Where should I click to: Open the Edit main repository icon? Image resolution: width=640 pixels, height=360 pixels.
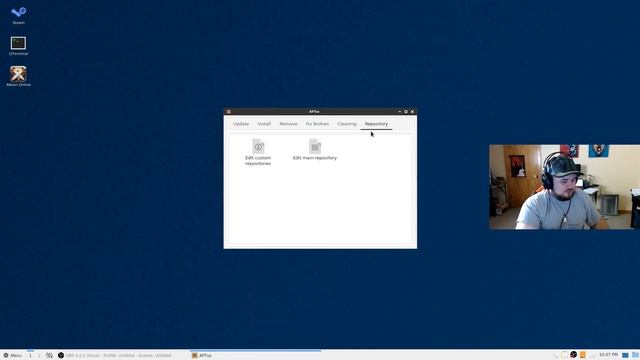pyautogui.click(x=315, y=150)
